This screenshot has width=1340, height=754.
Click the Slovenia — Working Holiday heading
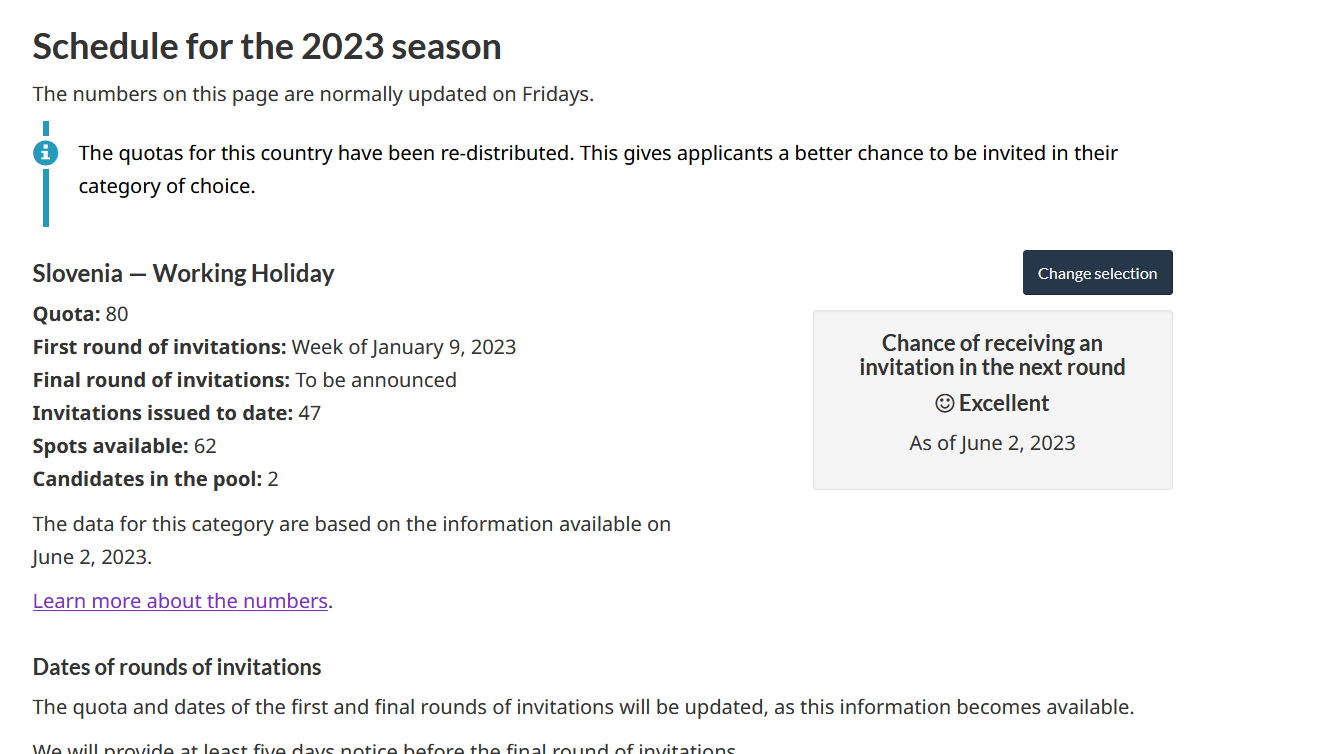click(x=183, y=273)
